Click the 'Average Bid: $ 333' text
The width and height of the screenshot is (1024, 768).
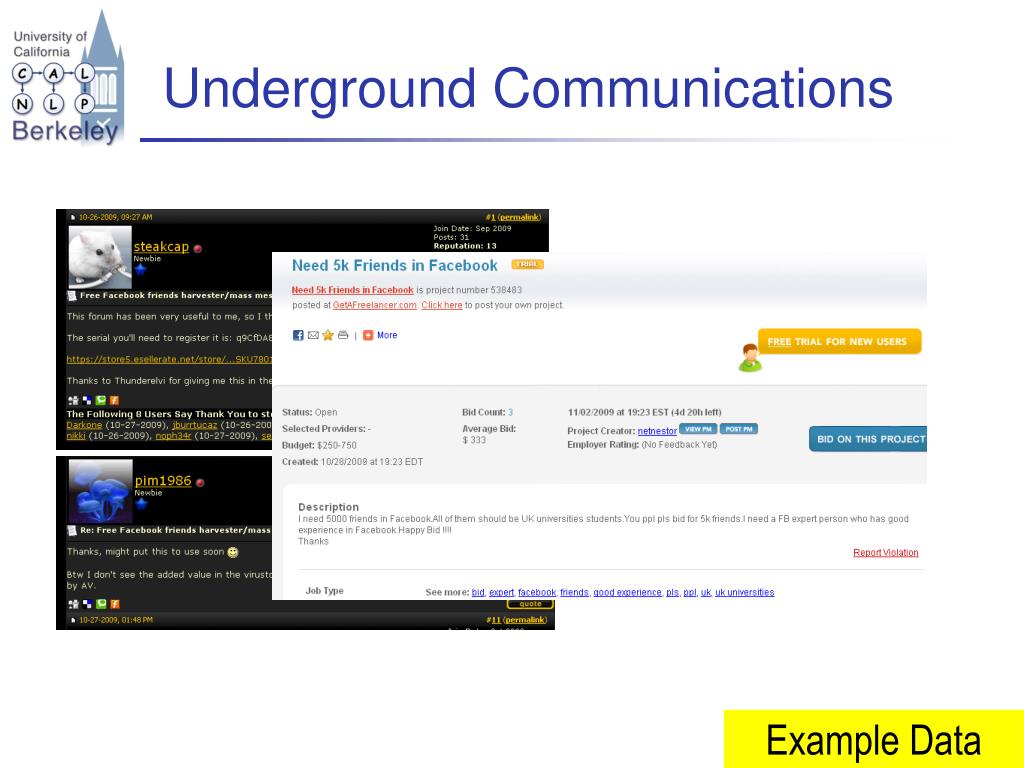489,434
